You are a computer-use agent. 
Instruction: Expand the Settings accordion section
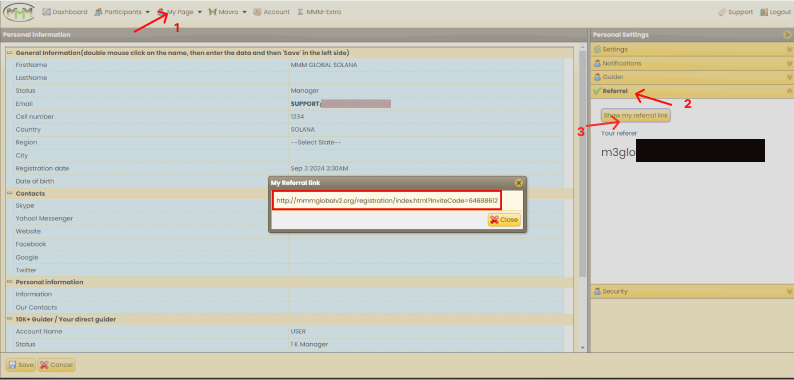(x=692, y=50)
